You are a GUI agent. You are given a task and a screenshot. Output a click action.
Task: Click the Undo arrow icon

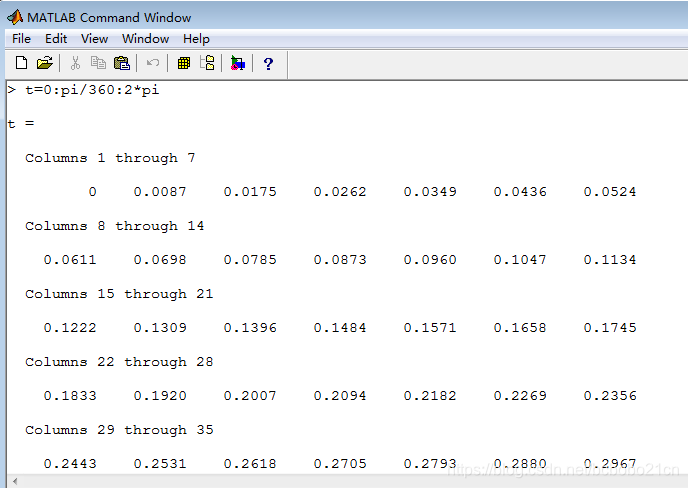point(153,63)
